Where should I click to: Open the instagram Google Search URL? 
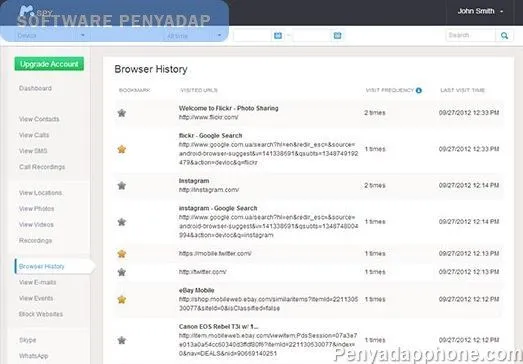[x=269, y=226]
